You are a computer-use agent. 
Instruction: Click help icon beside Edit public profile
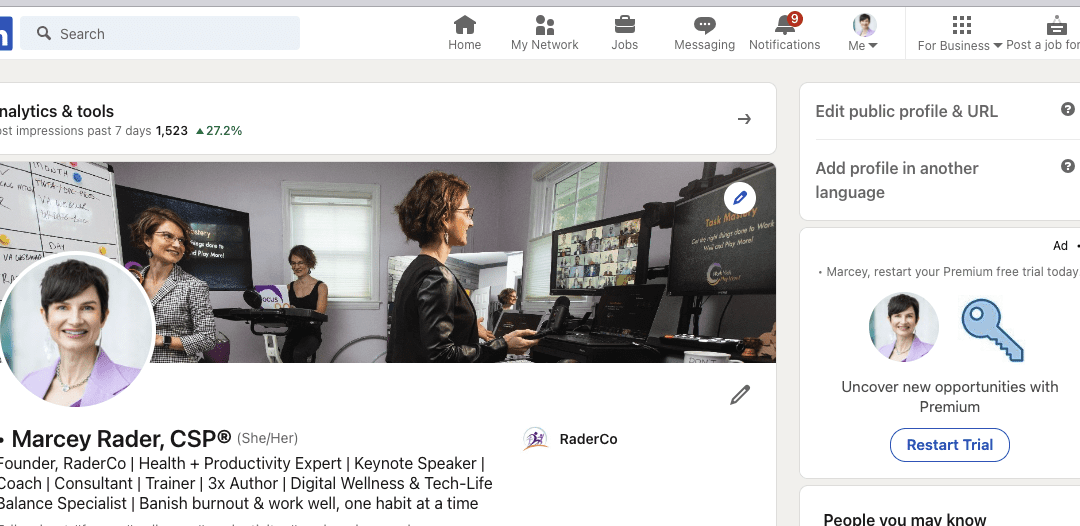coord(1067,110)
